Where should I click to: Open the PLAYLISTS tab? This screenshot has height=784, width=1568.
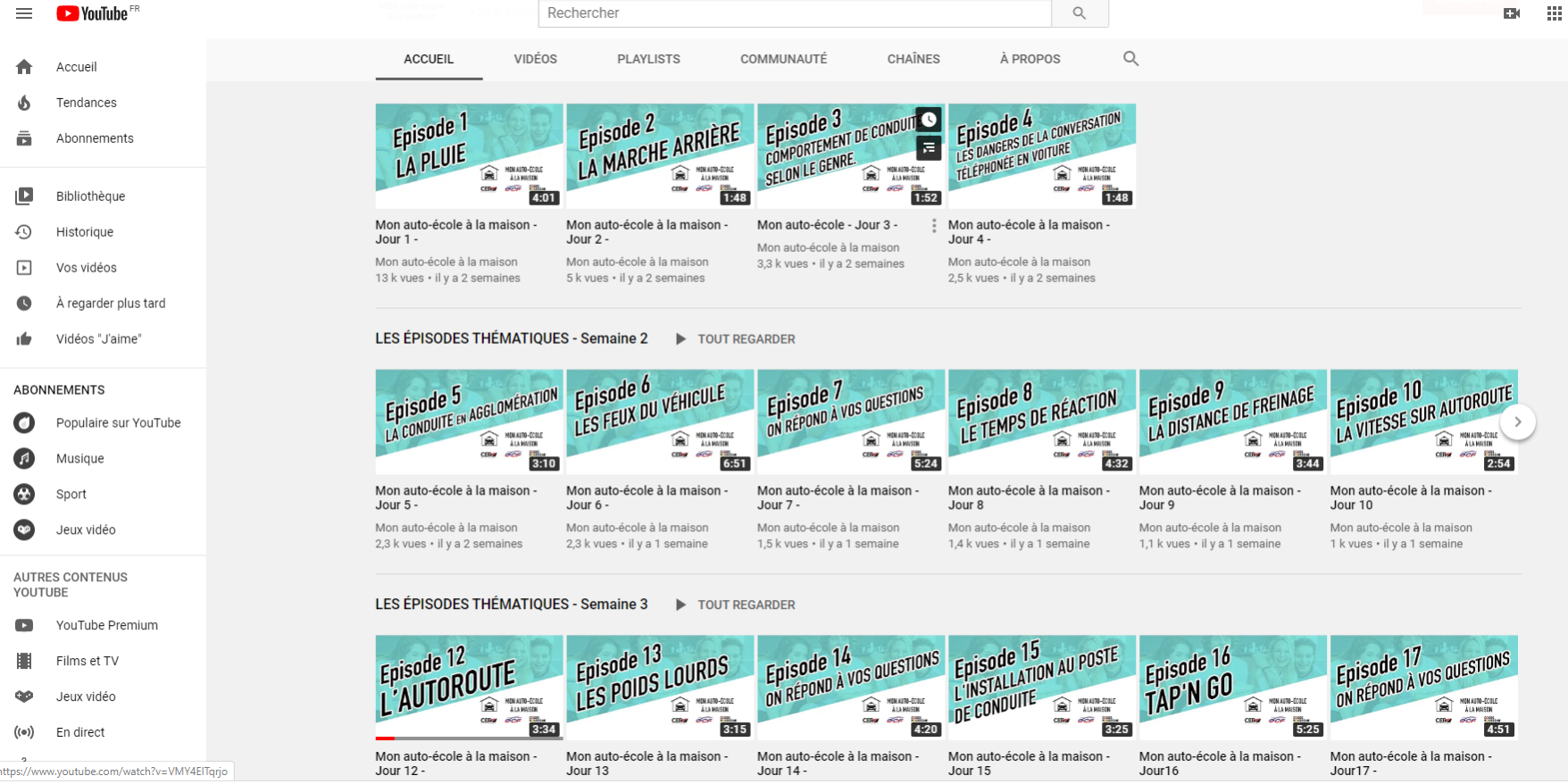pyautogui.click(x=648, y=59)
